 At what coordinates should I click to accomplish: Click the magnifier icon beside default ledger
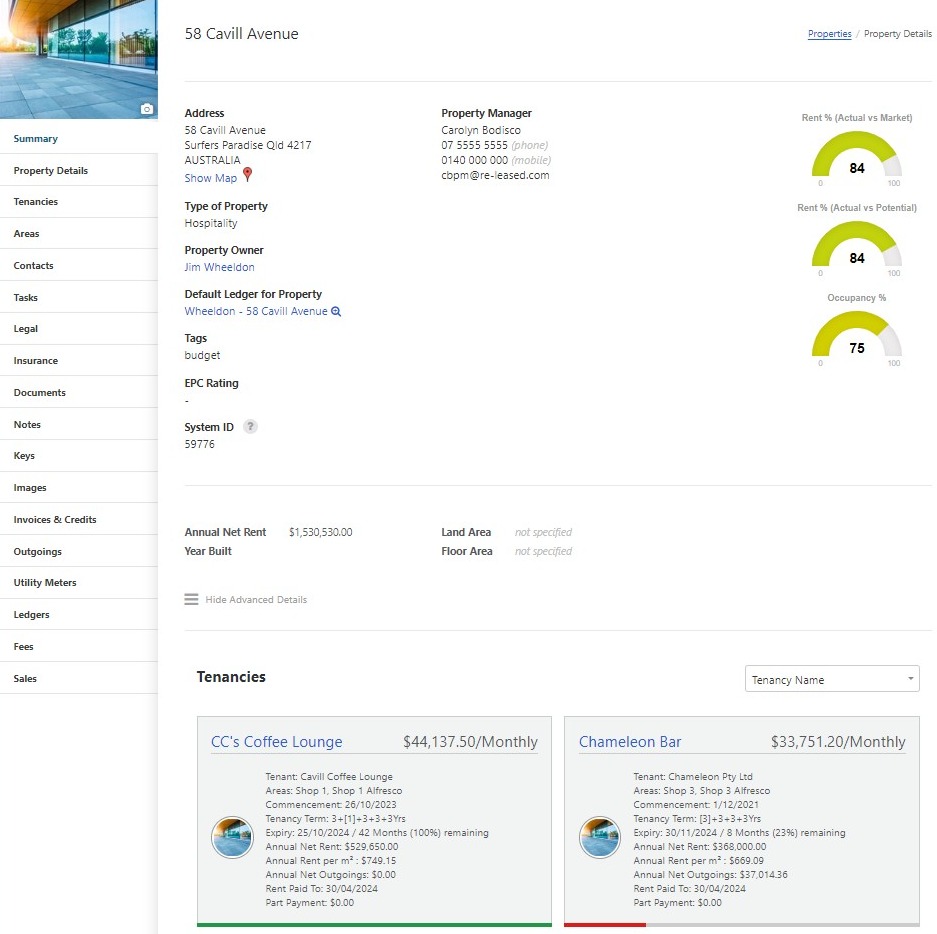point(336,311)
